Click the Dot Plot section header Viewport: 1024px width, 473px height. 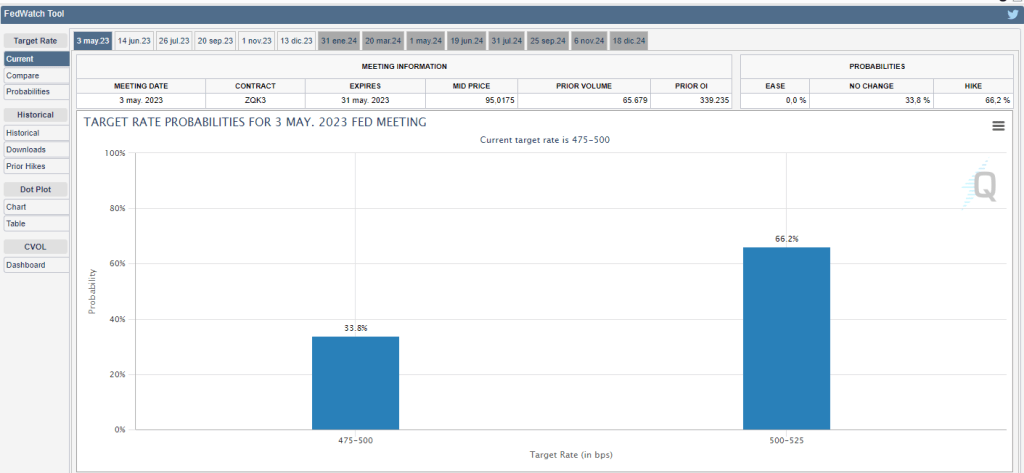[x=35, y=189]
